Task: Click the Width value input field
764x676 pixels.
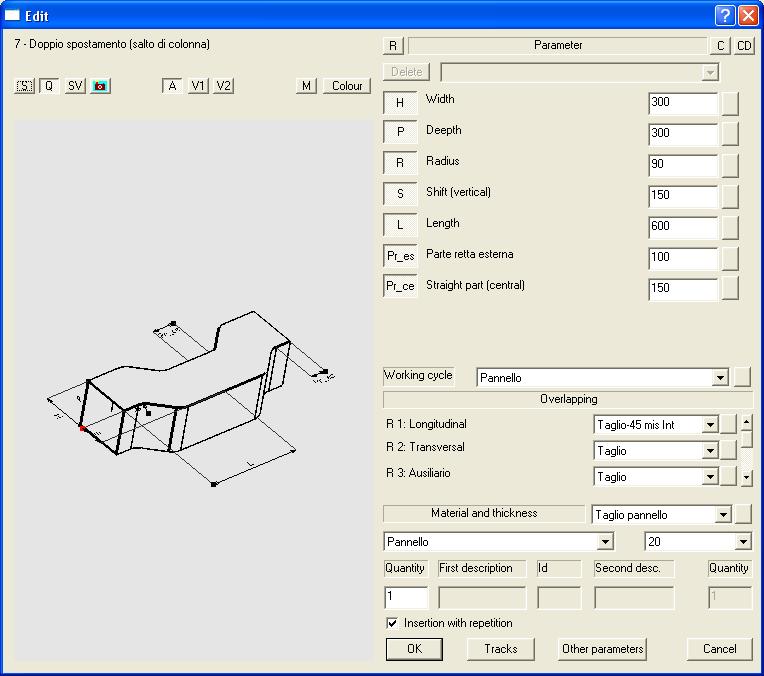Action: point(682,103)
